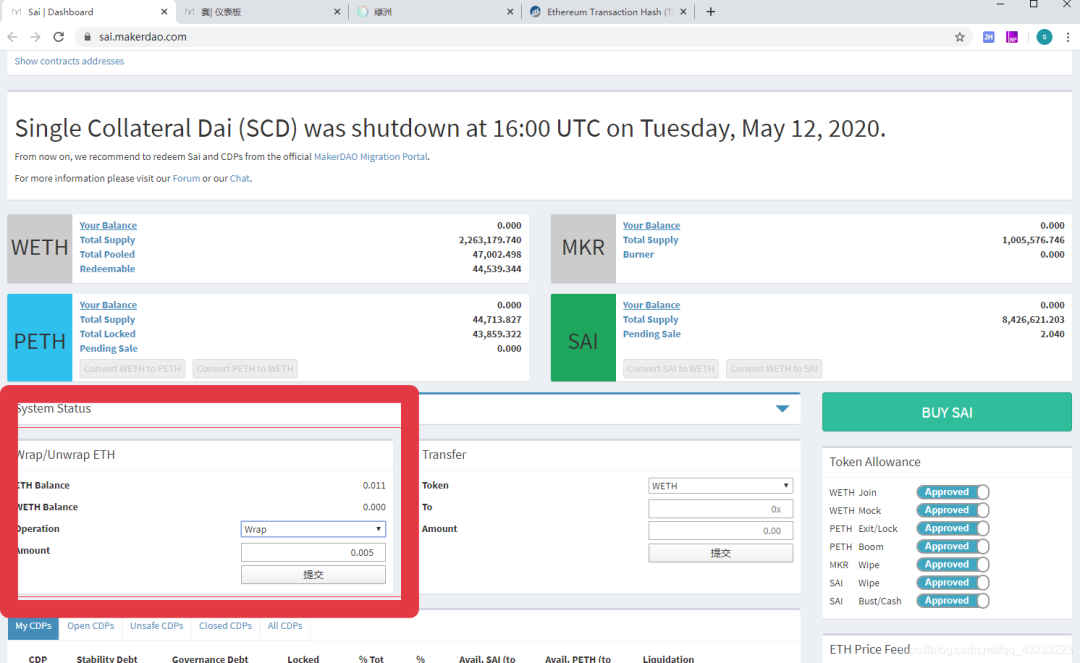The image size is (1080, 663).
Task: Toggle the MKR Wipe Approved switch
Action: coord(953,565)
